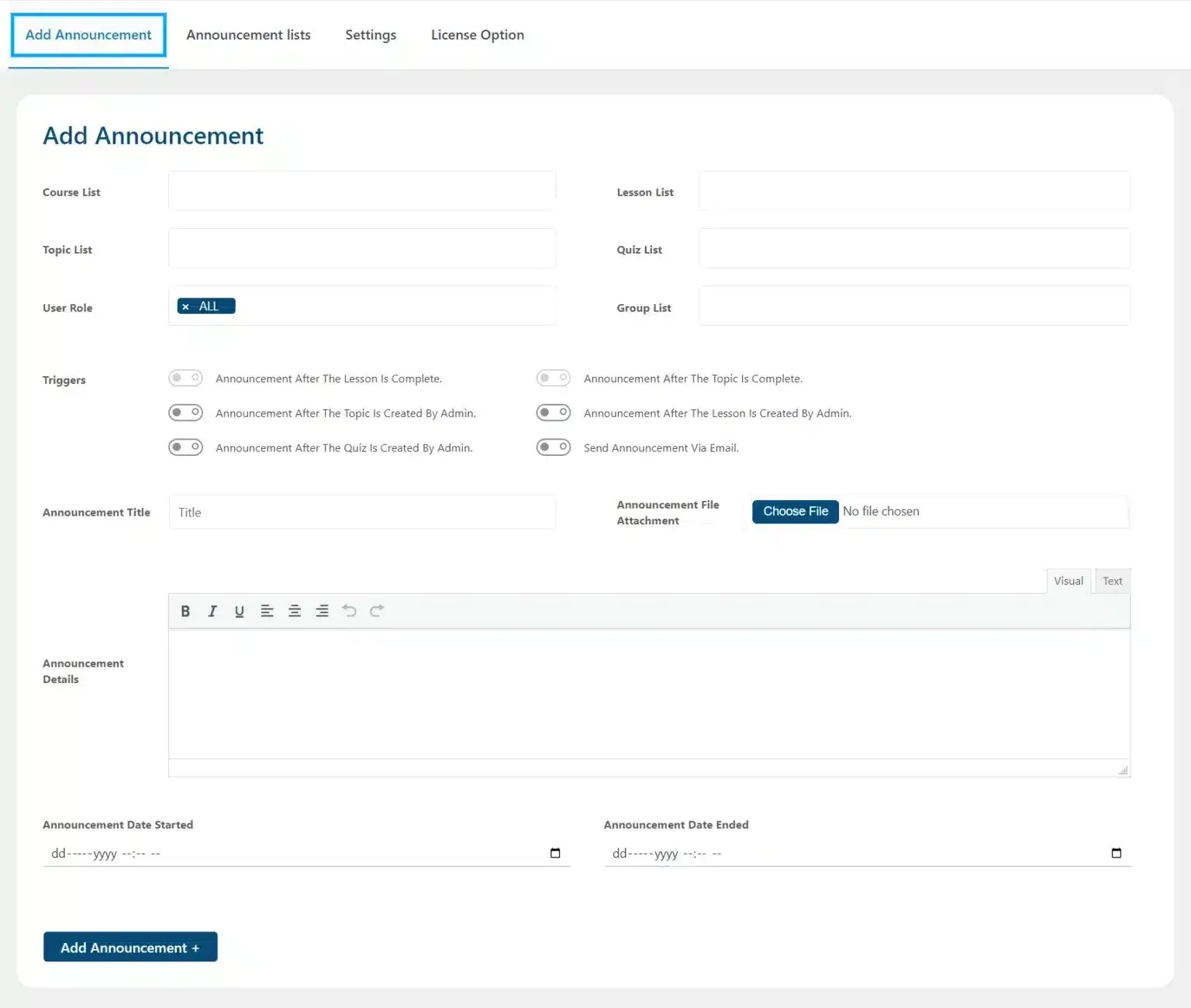Align text left in the details editor

(x=267, y=611)
